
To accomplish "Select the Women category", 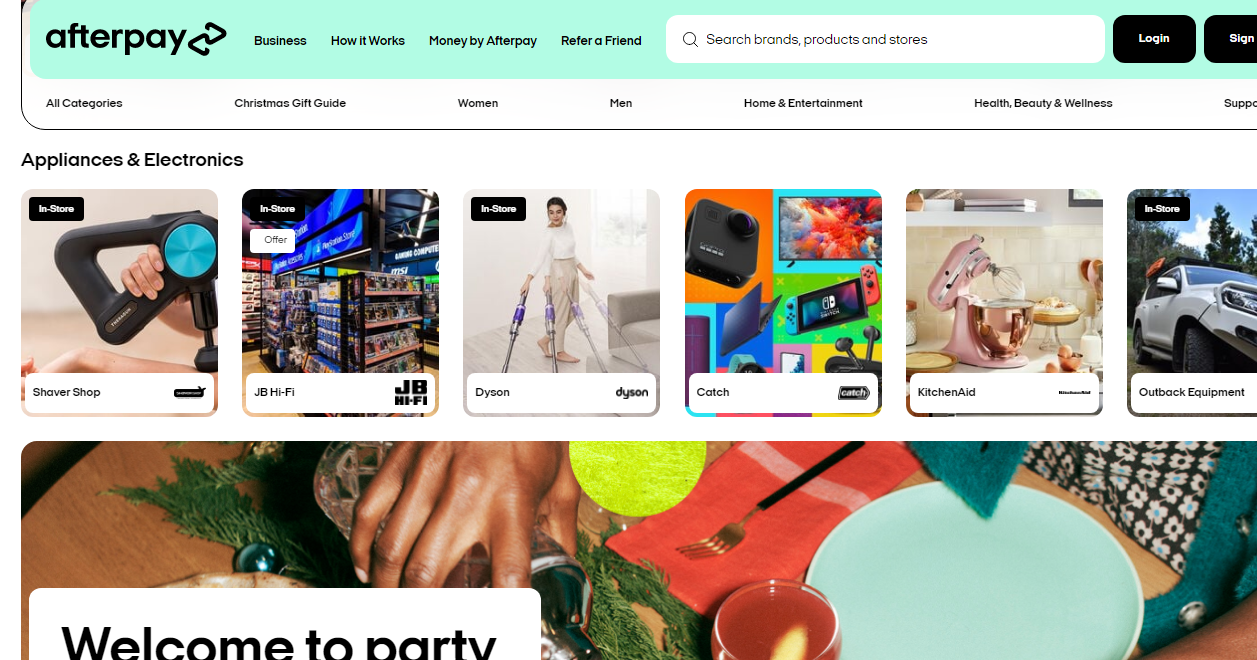I will [478, 103].
